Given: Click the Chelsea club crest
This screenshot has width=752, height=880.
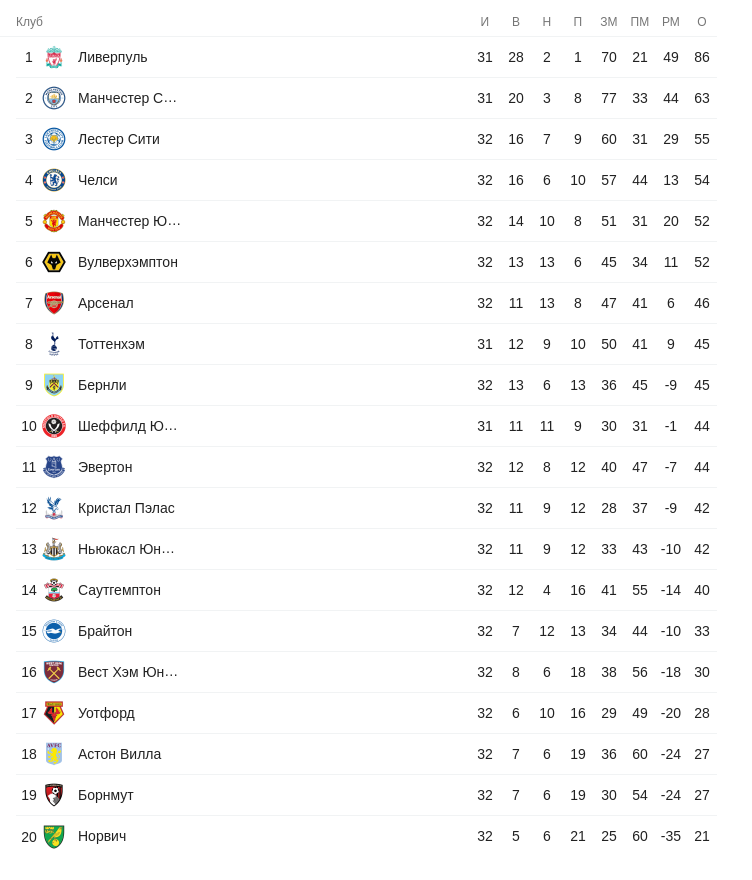Looking at the screenshot, I should tap(54, 180).
